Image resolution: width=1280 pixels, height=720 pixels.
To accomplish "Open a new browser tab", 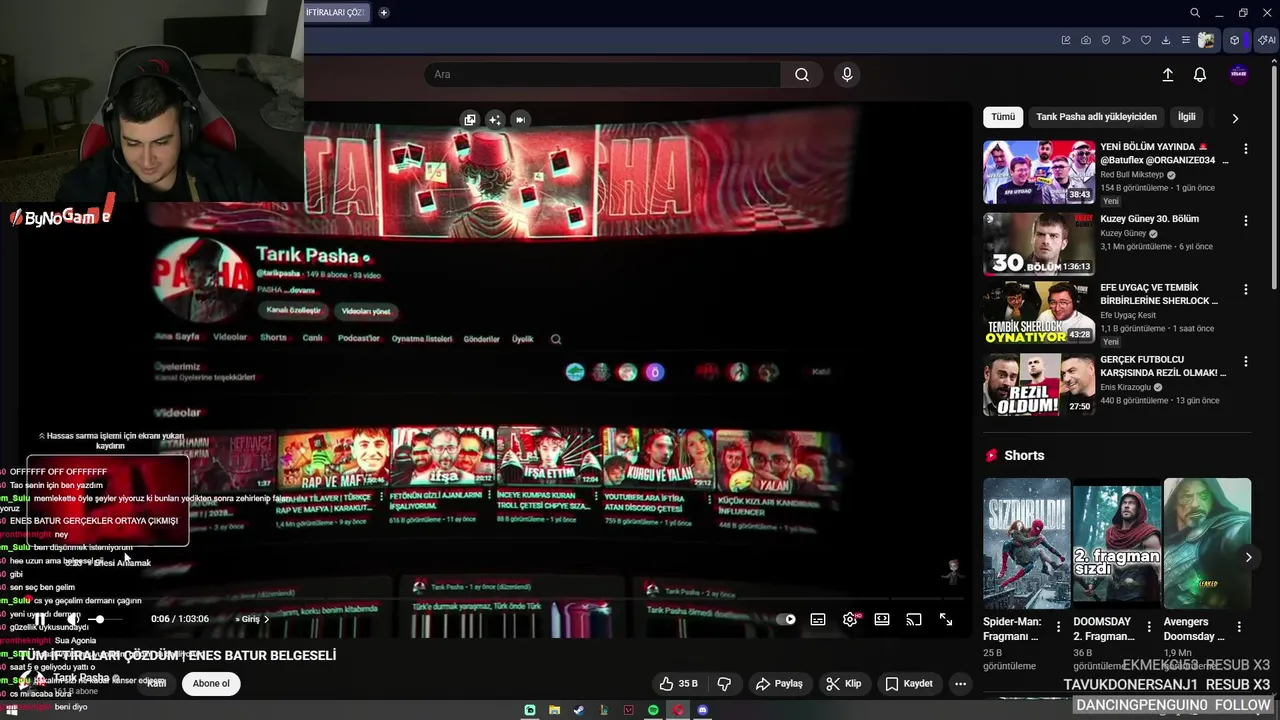I will coord(384,13).
